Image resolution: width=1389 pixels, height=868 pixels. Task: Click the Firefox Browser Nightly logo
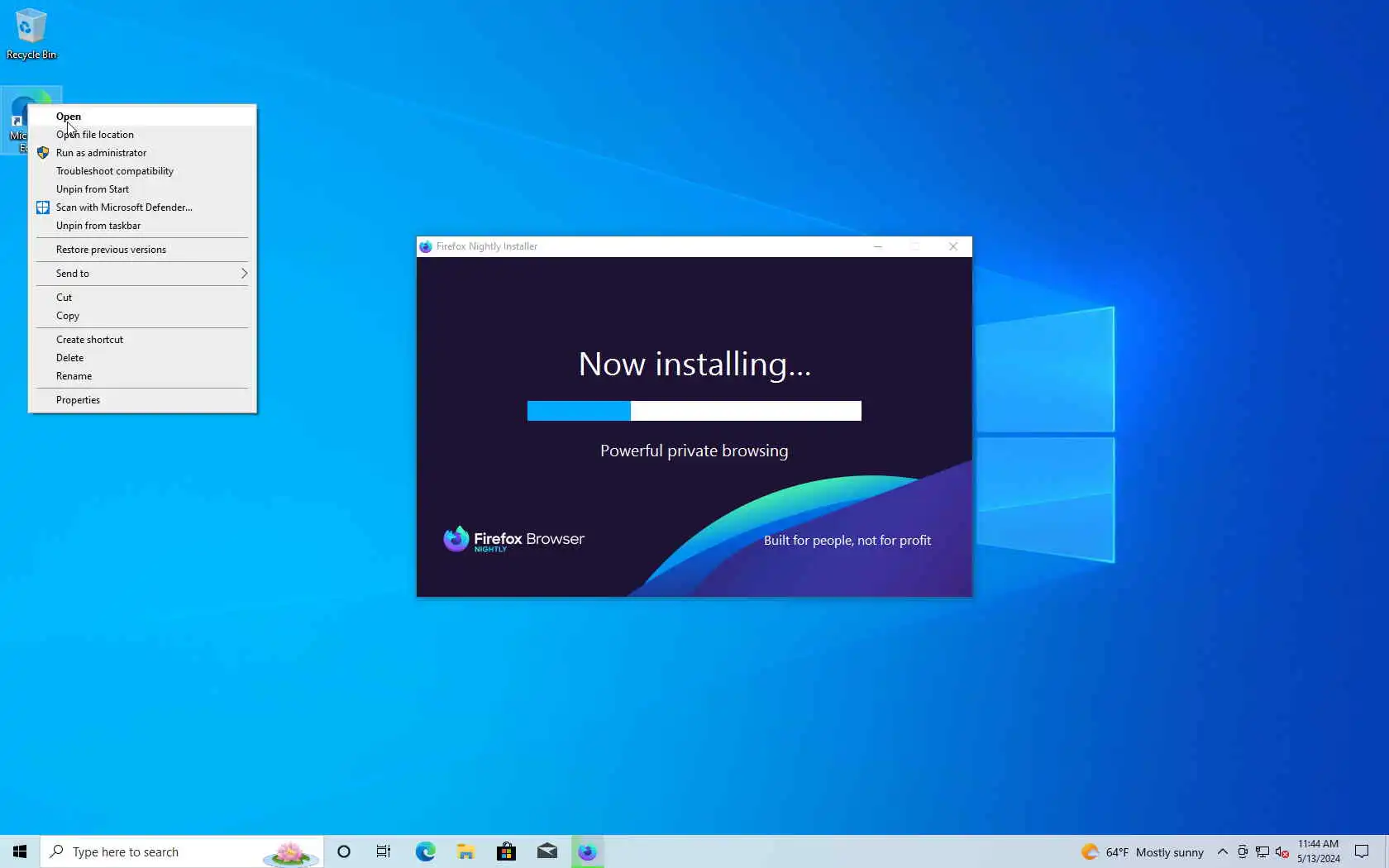pos(513,540)
